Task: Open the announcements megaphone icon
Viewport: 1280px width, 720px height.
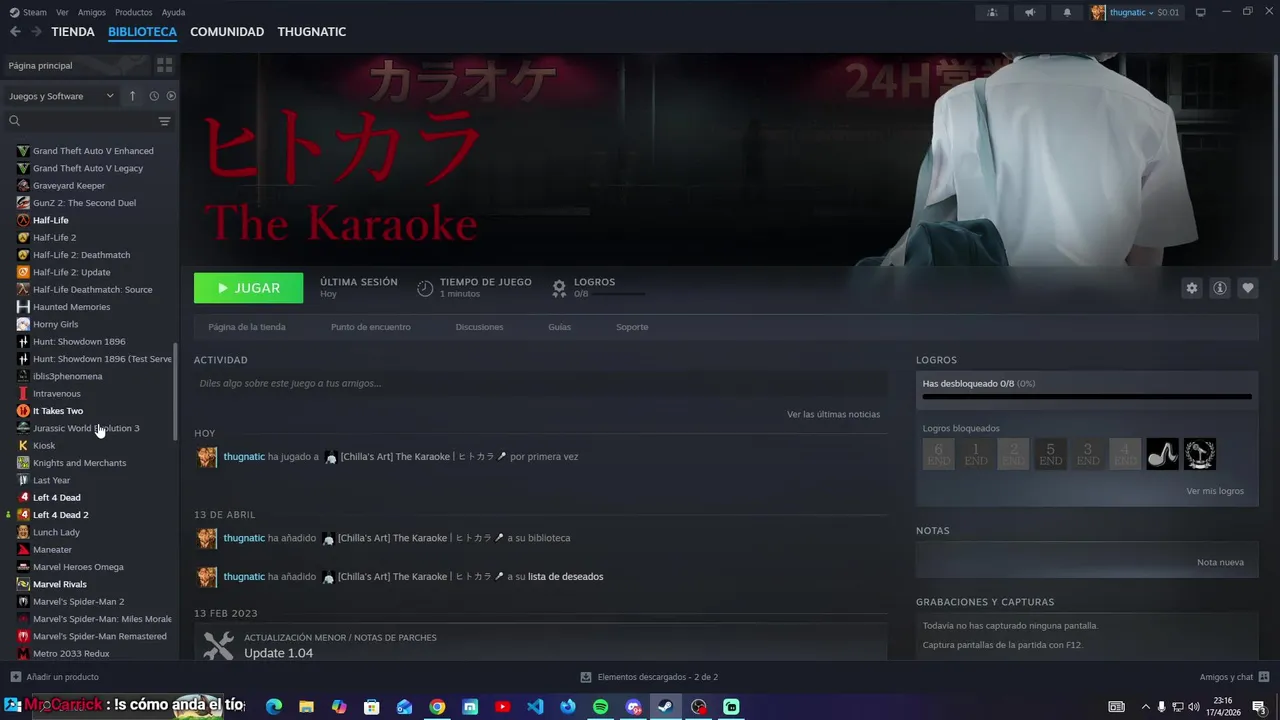Action: 1029,12
